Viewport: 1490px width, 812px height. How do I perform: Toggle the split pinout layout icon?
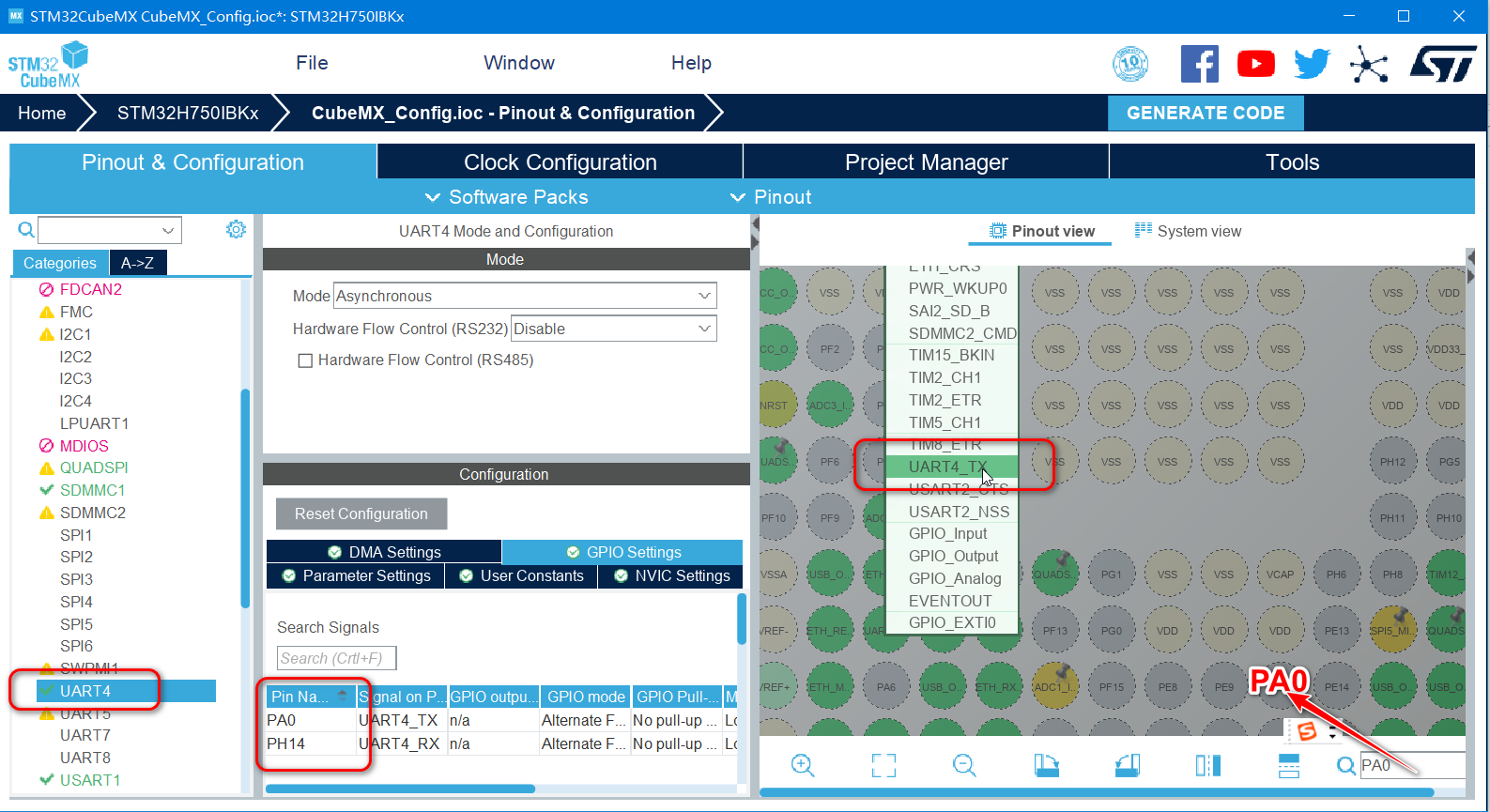point(1289,765)
